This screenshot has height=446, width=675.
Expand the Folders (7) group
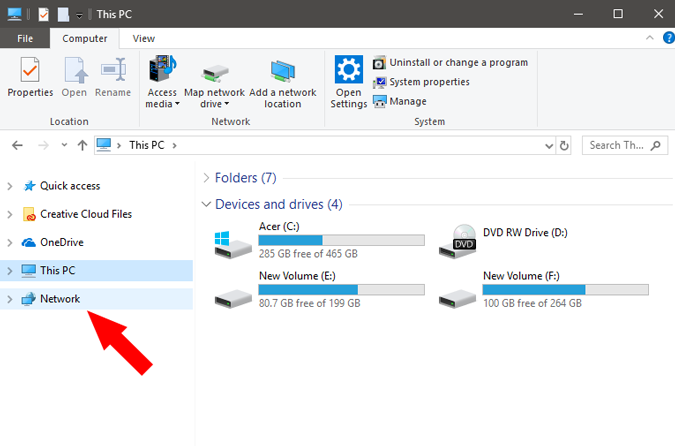[206, 178]
